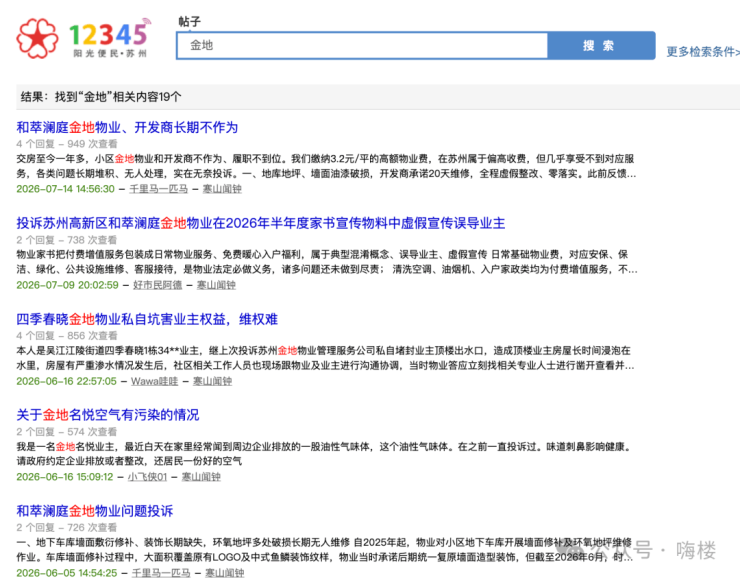
Task: Click the timestamp 2026-06-16 22:57:05
Action: point(66,381)
